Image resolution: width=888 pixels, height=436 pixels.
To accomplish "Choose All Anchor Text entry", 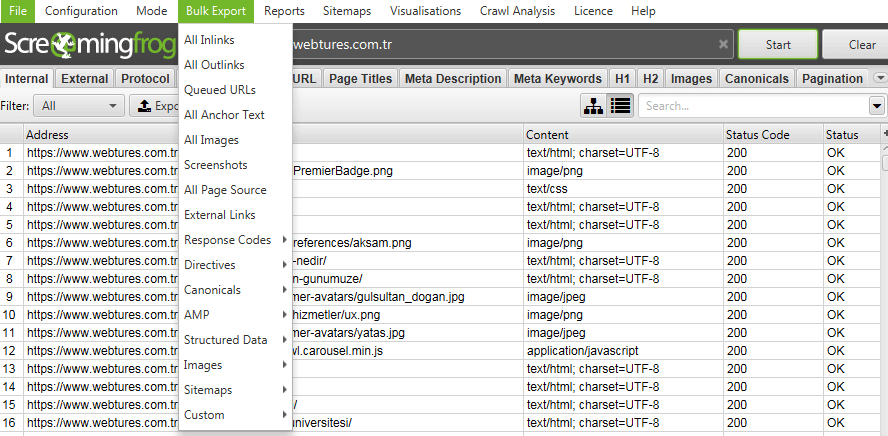I will 236,115.
